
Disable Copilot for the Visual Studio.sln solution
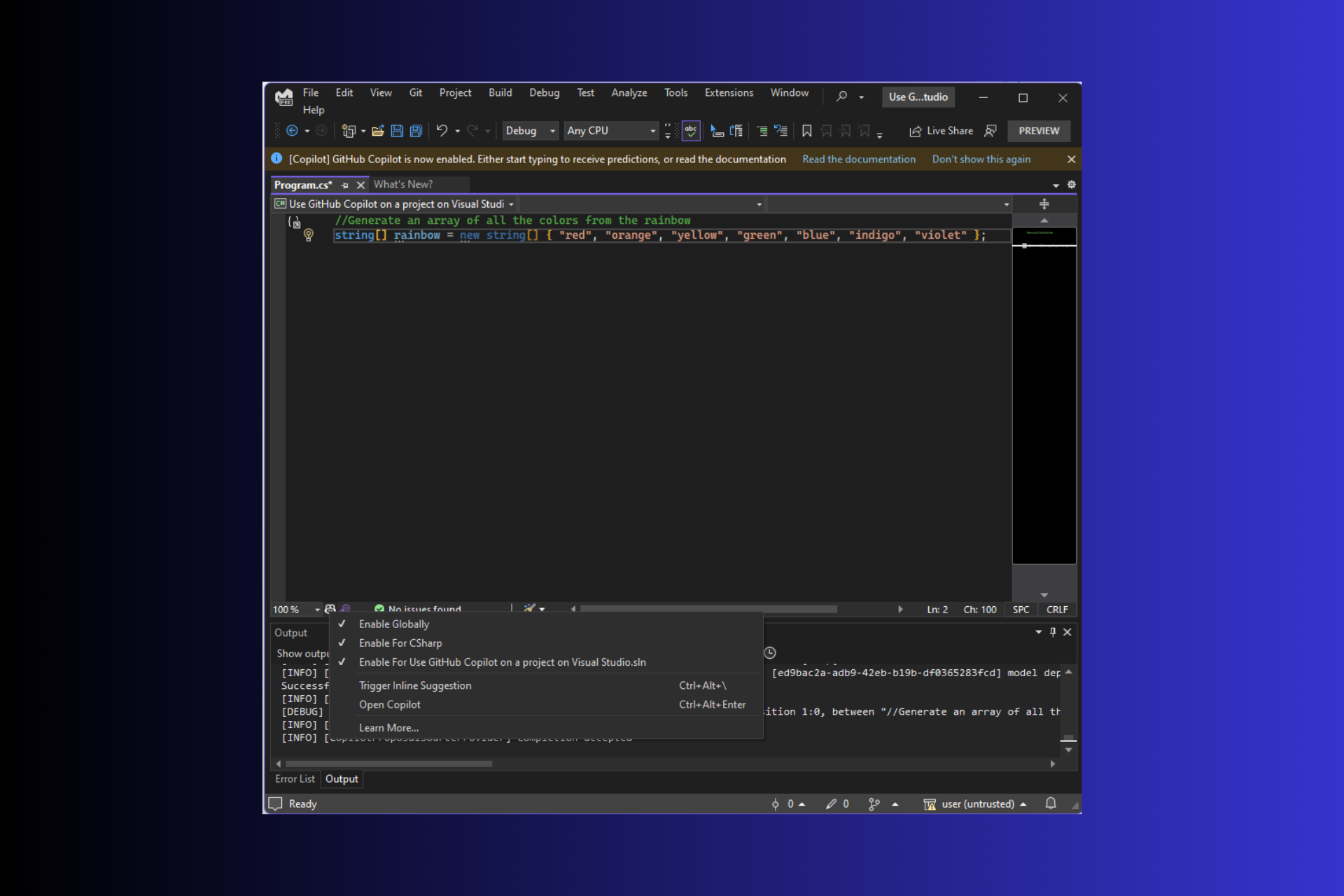501,661
